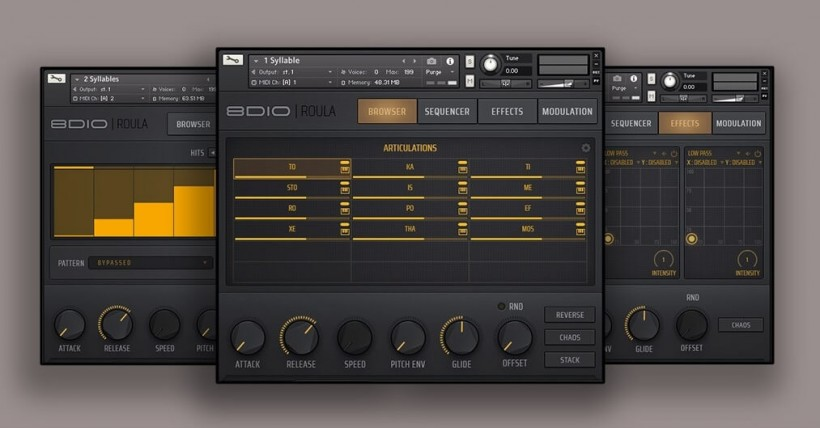Viewport: 820px width, 428px height.
Task: Click the Glide knob in center panel
Action: pos(460,337)
